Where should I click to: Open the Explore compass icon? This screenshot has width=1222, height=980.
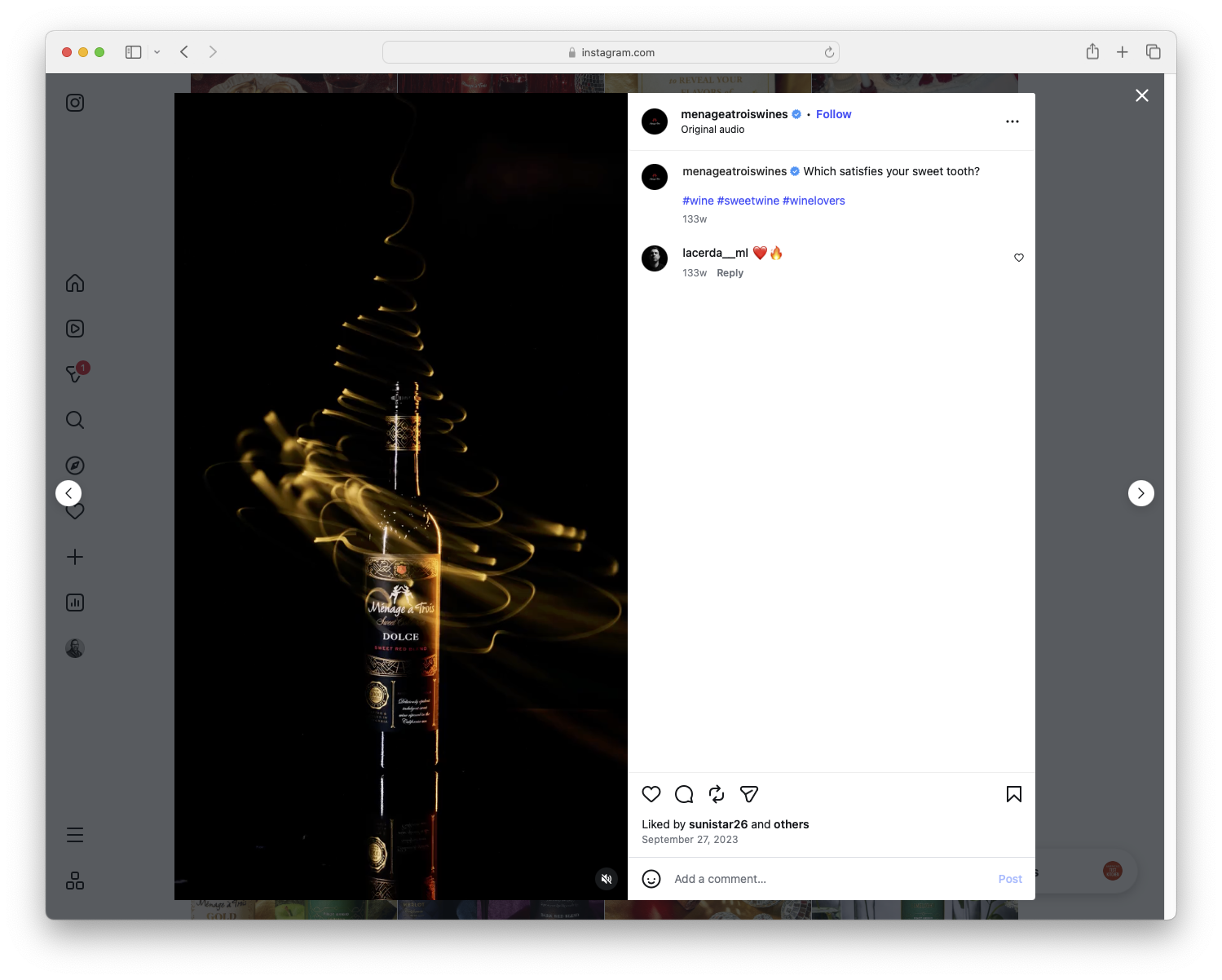tap(74, 465)
